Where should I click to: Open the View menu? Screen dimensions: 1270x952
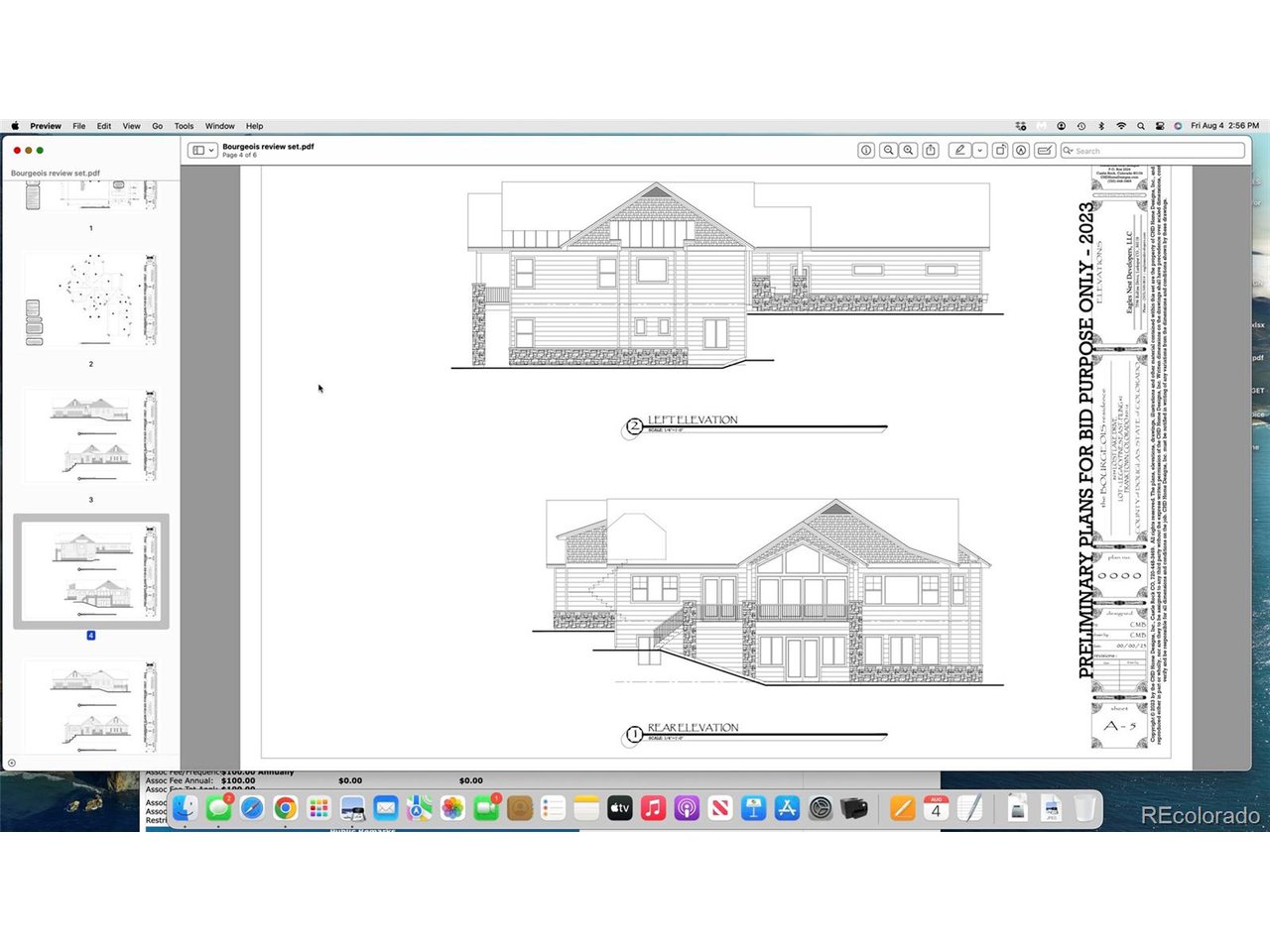pyautogui.click(x=131, y=126)
